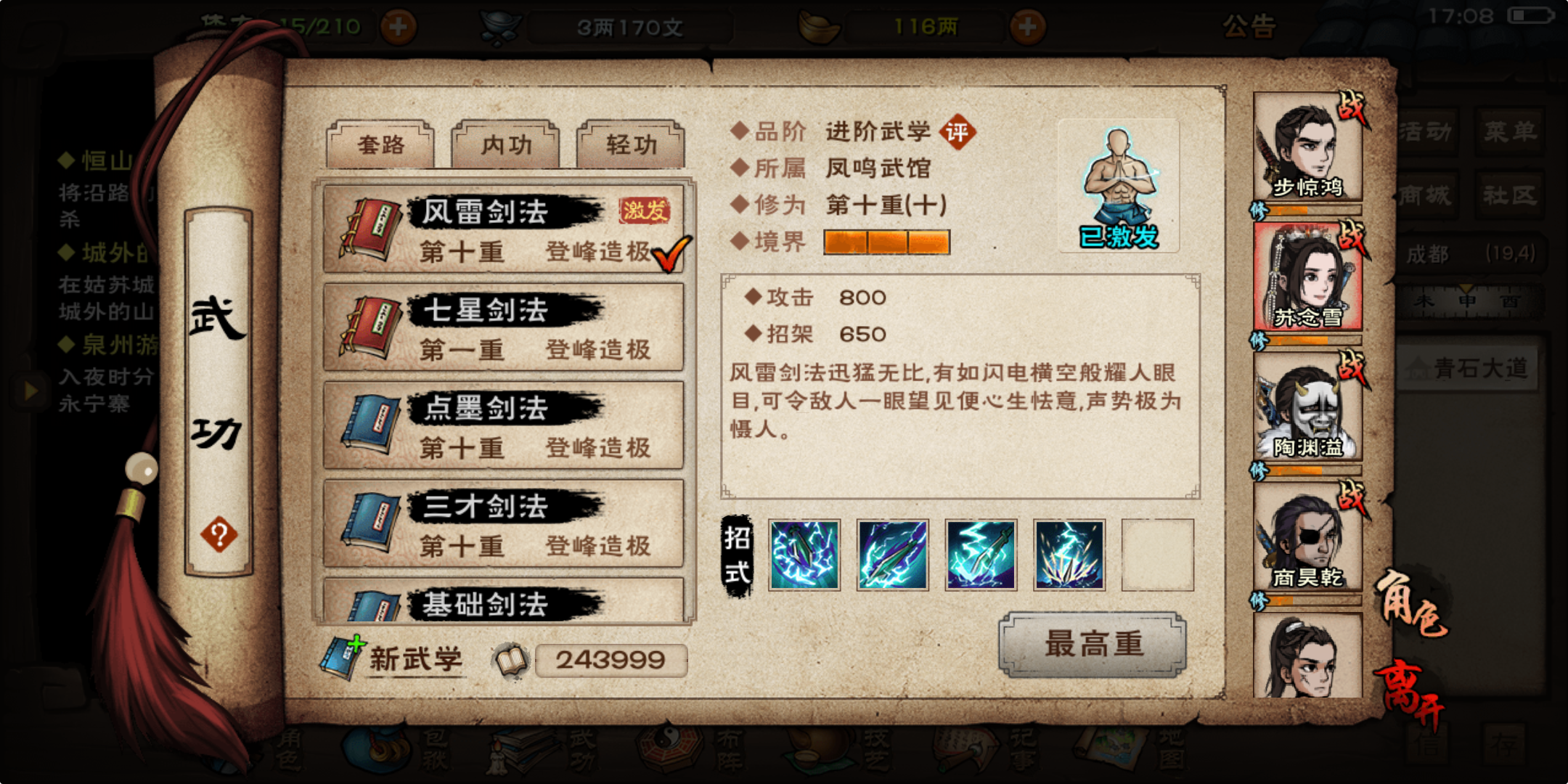Click the 新武学 new martial art book icon

342,658
